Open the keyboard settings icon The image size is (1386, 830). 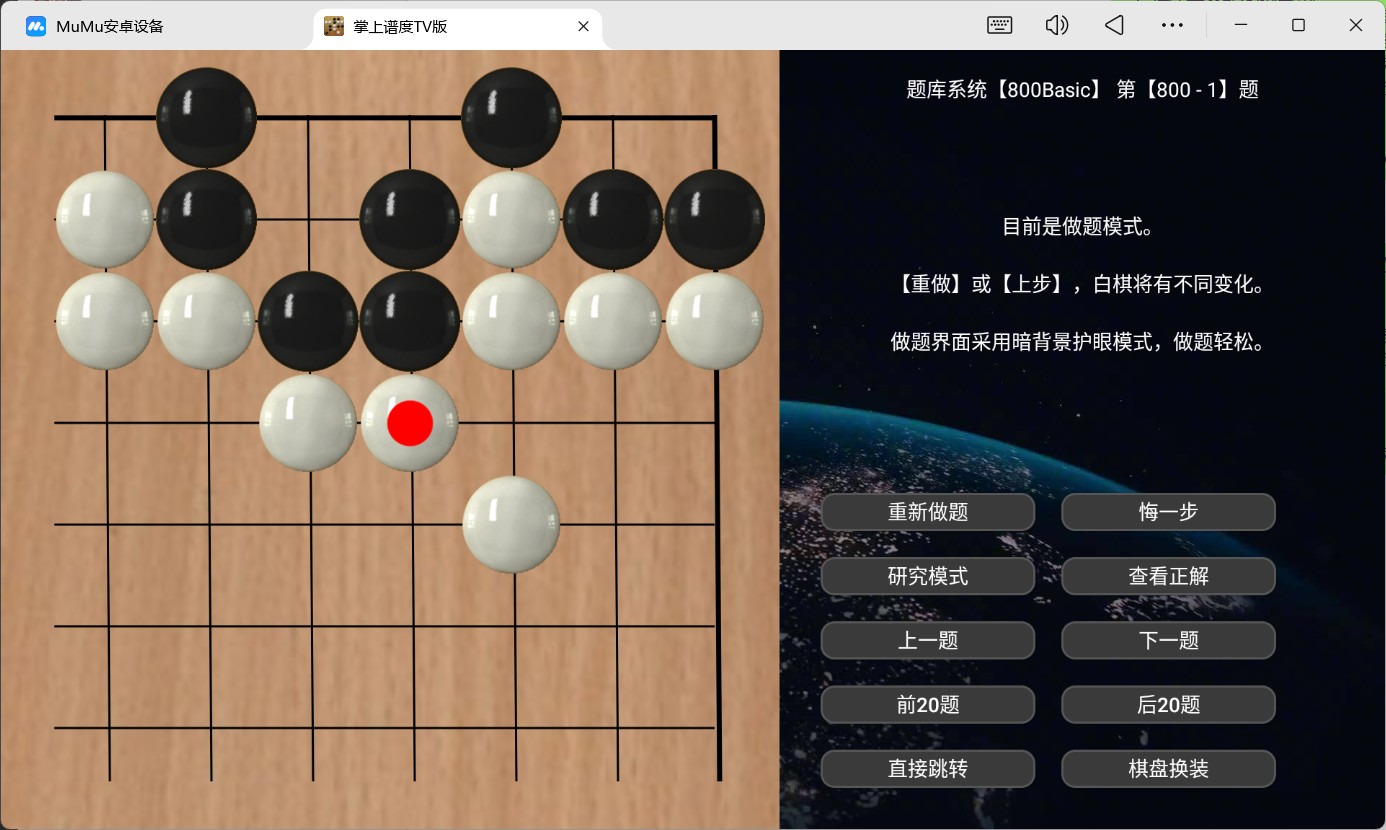tap(999, 26)
